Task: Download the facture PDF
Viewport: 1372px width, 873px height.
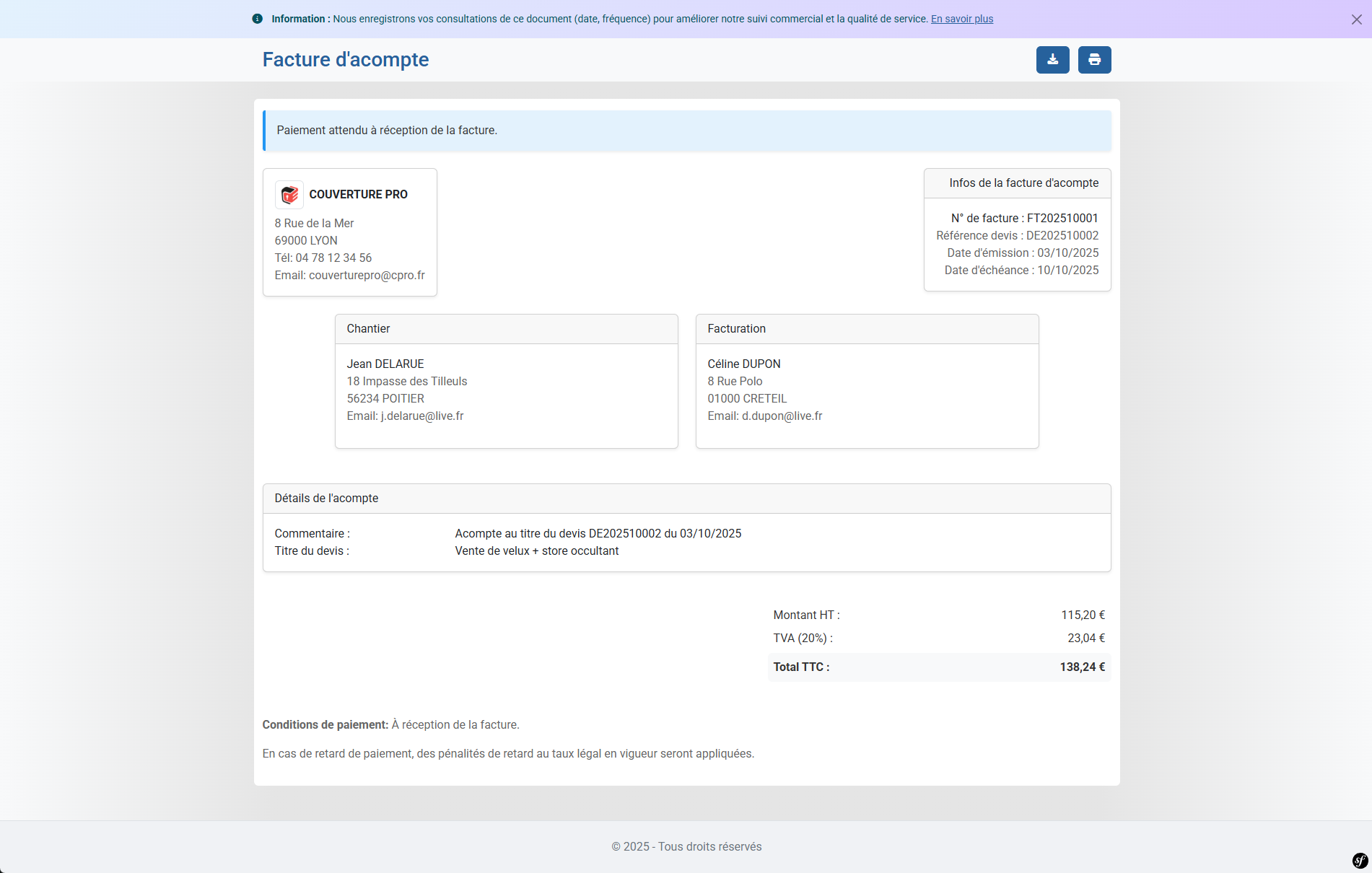Action: click(x=1052, y=60)
